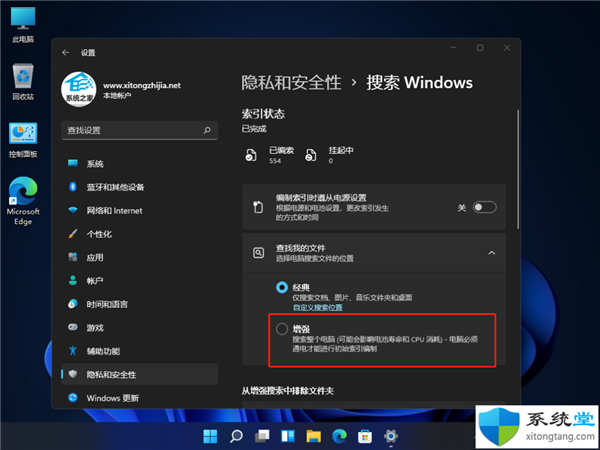Minimize the Settings window

[453, 48]
